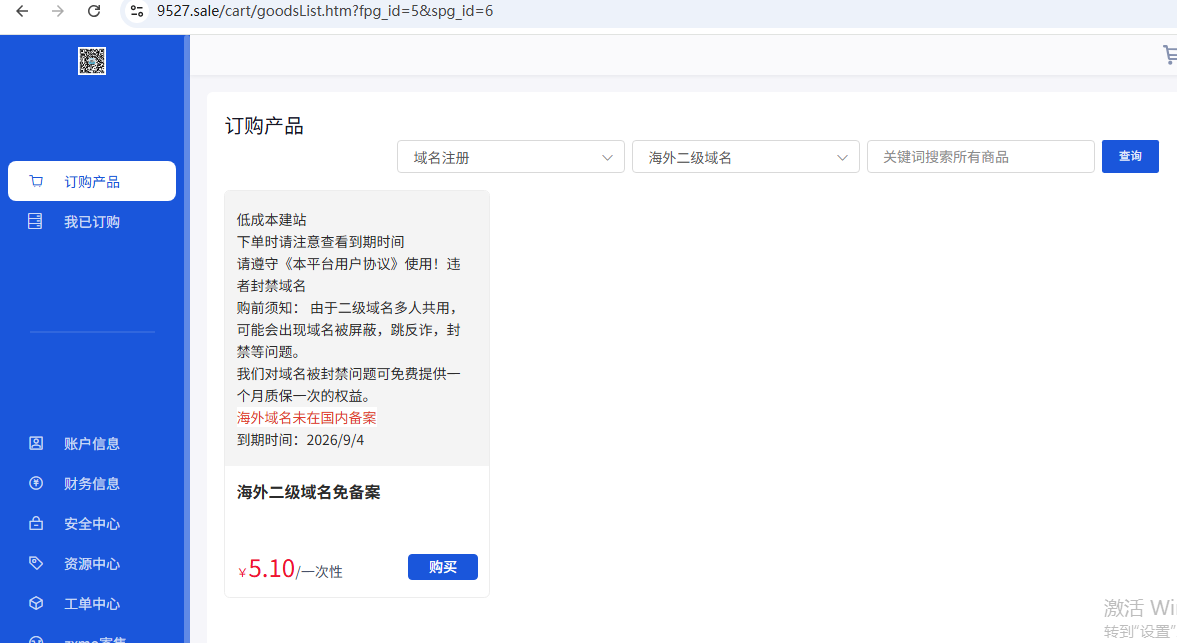Click the QR code logo in sidebar
Viewport: 1177px width, 643px height.
coord(92,61)
